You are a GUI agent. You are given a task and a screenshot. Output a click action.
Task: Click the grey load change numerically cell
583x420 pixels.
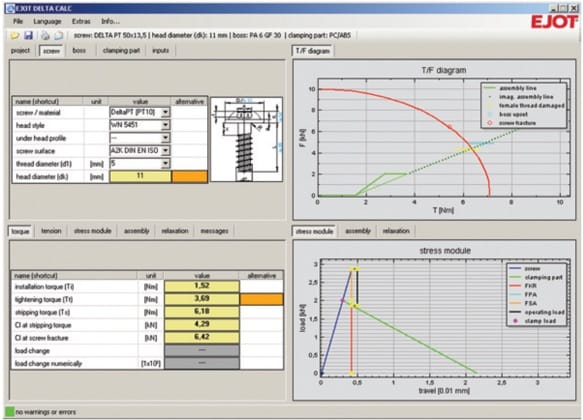pyautogui.click(x=202, y=363)
